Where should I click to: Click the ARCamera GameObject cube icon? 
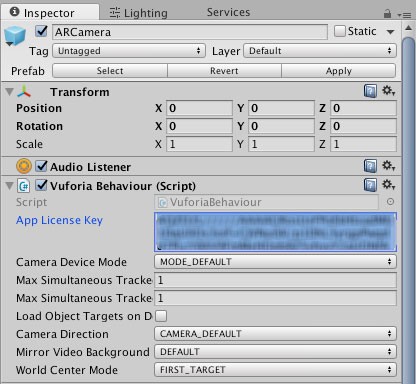[15, 36]
